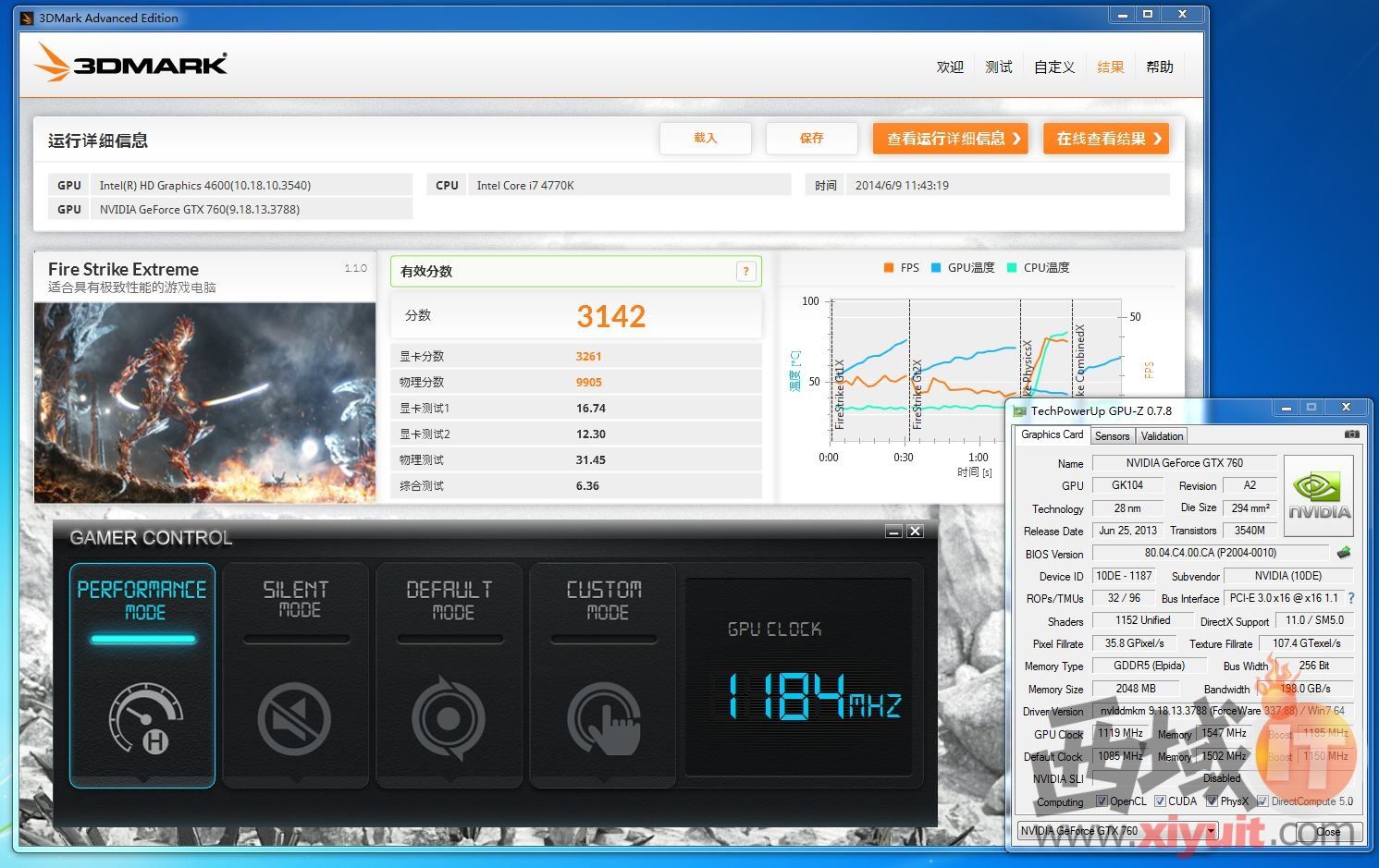Click the 载入 button

[x=706, y=138]
